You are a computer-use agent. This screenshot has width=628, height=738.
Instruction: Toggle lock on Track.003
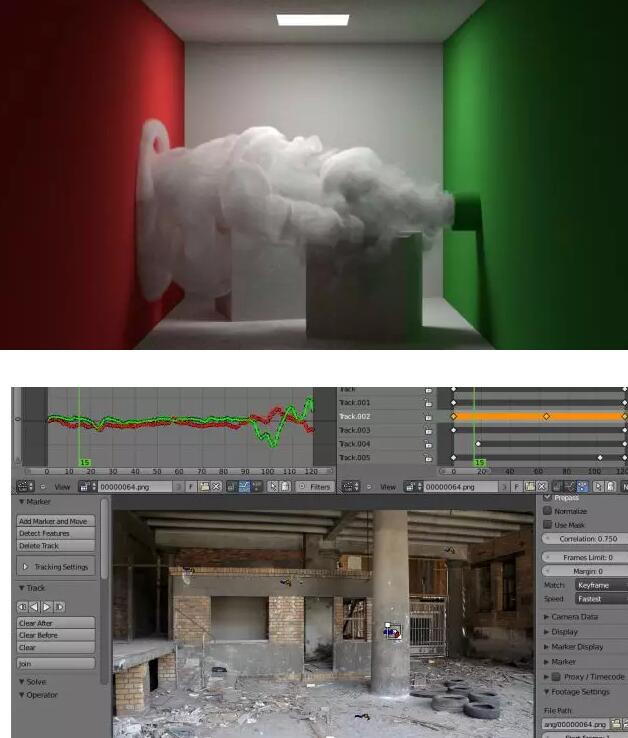tap(428, 431)
